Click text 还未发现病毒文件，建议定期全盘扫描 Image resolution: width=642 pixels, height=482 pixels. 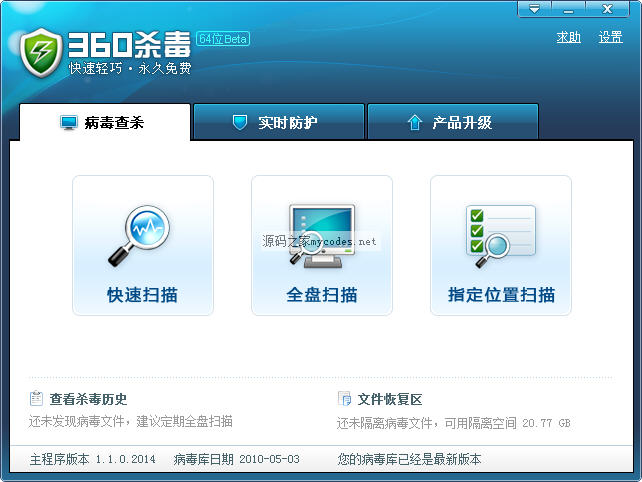tap(131, 421)
